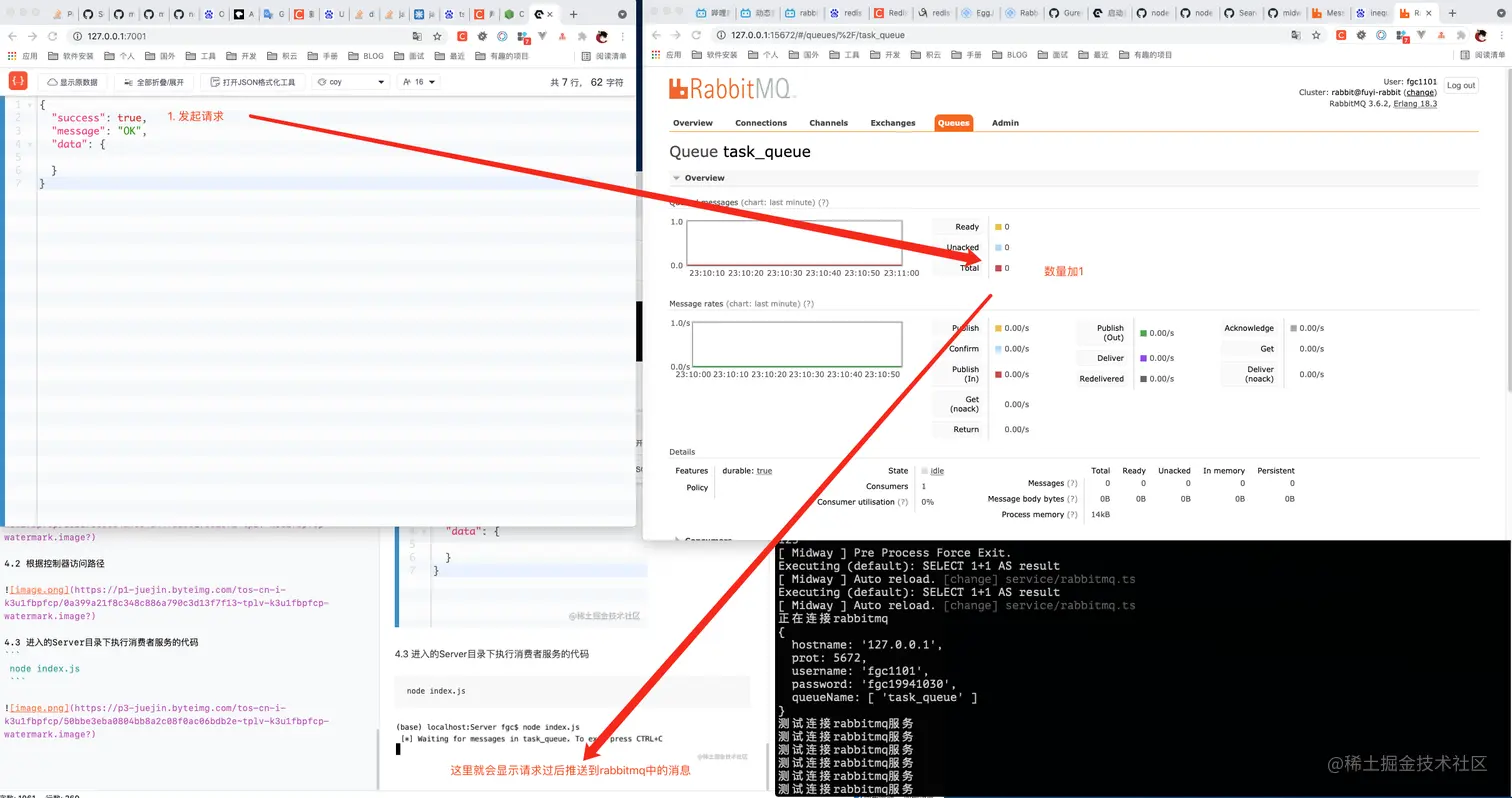The width and height of the screenshot is (1512, 798).
Task: Click the Consumer utilisation (?) help mark
Action: click(x=903, y=502)
